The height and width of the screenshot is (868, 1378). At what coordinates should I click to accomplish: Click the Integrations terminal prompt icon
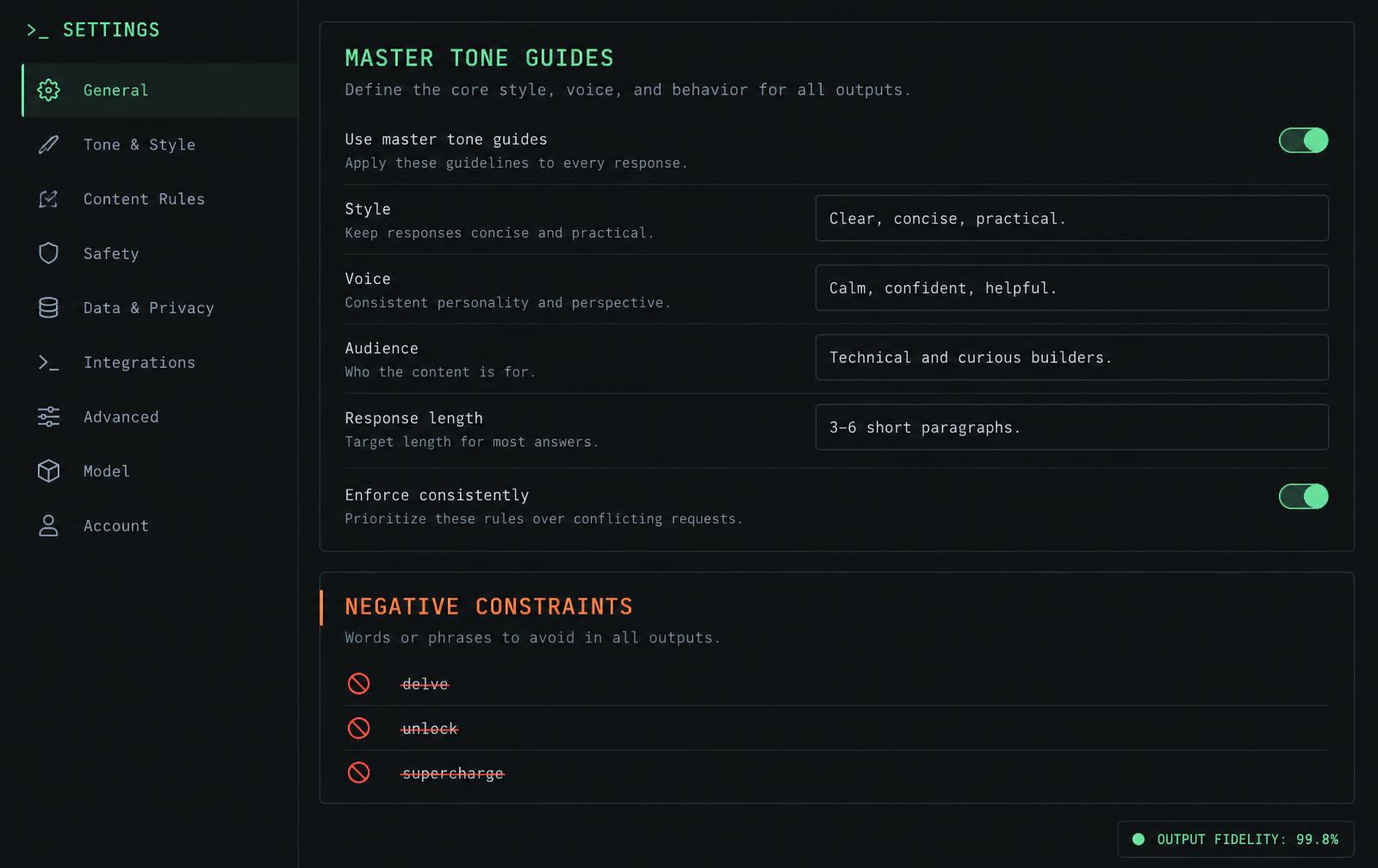pyautogui.click(x=48, y=363)
